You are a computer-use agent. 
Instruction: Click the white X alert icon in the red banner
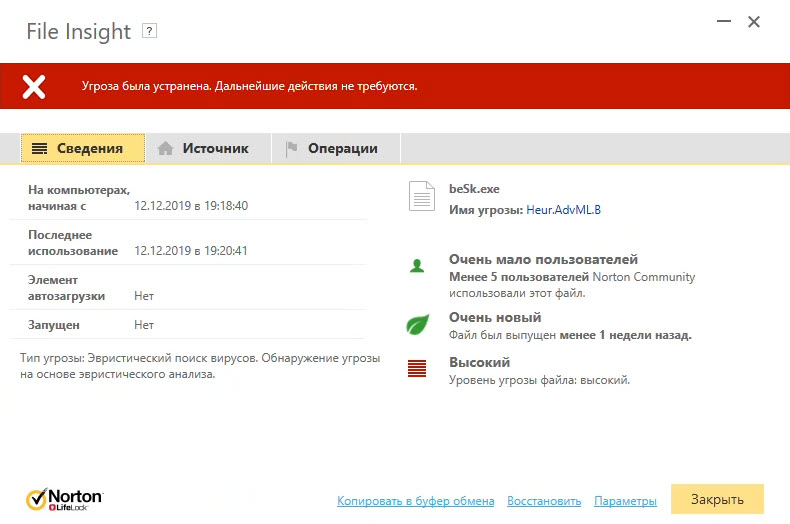[34, 86]
